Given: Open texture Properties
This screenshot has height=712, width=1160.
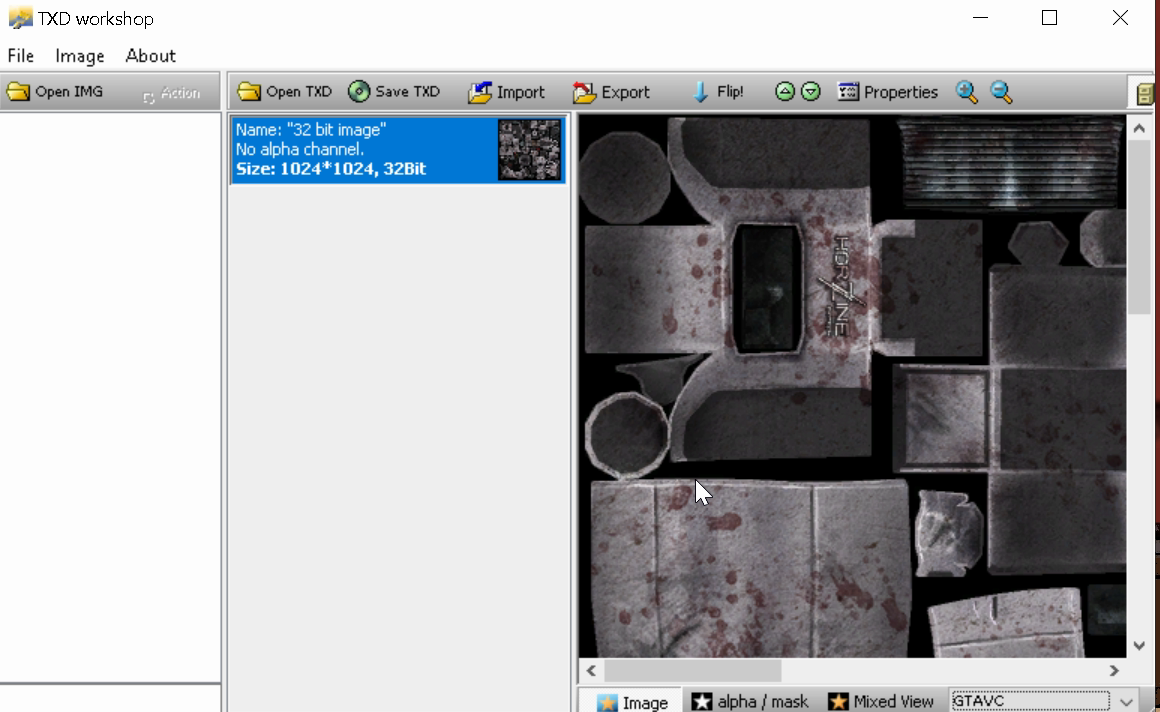Looking at the screenshot, I should (887, 92).
